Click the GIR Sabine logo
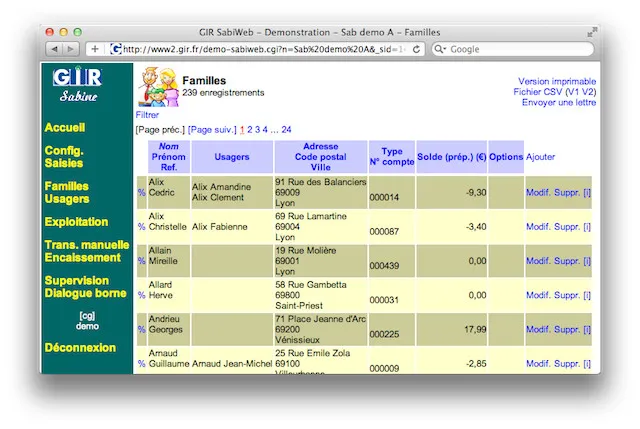 click(77, 86)
